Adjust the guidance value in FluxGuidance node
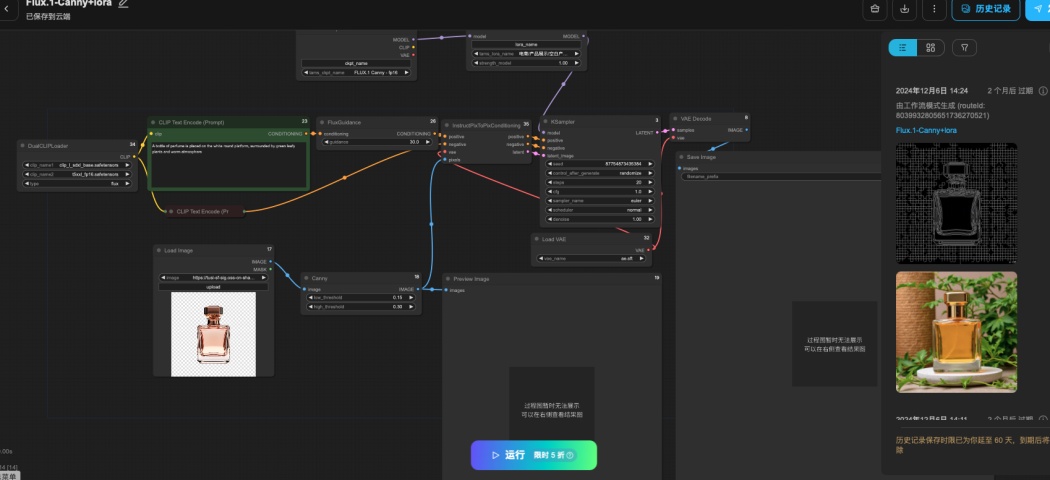The image size is (1050, 480). pos(379,142)
